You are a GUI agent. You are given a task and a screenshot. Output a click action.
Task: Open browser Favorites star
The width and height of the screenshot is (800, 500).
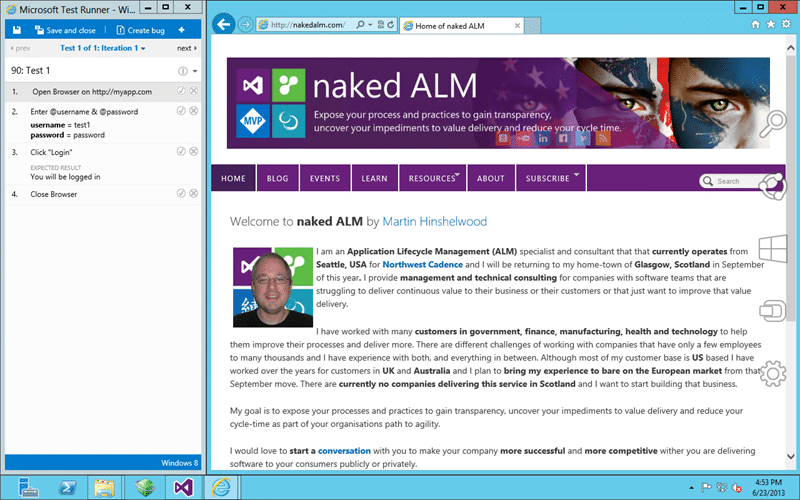(x=771, y=24)
